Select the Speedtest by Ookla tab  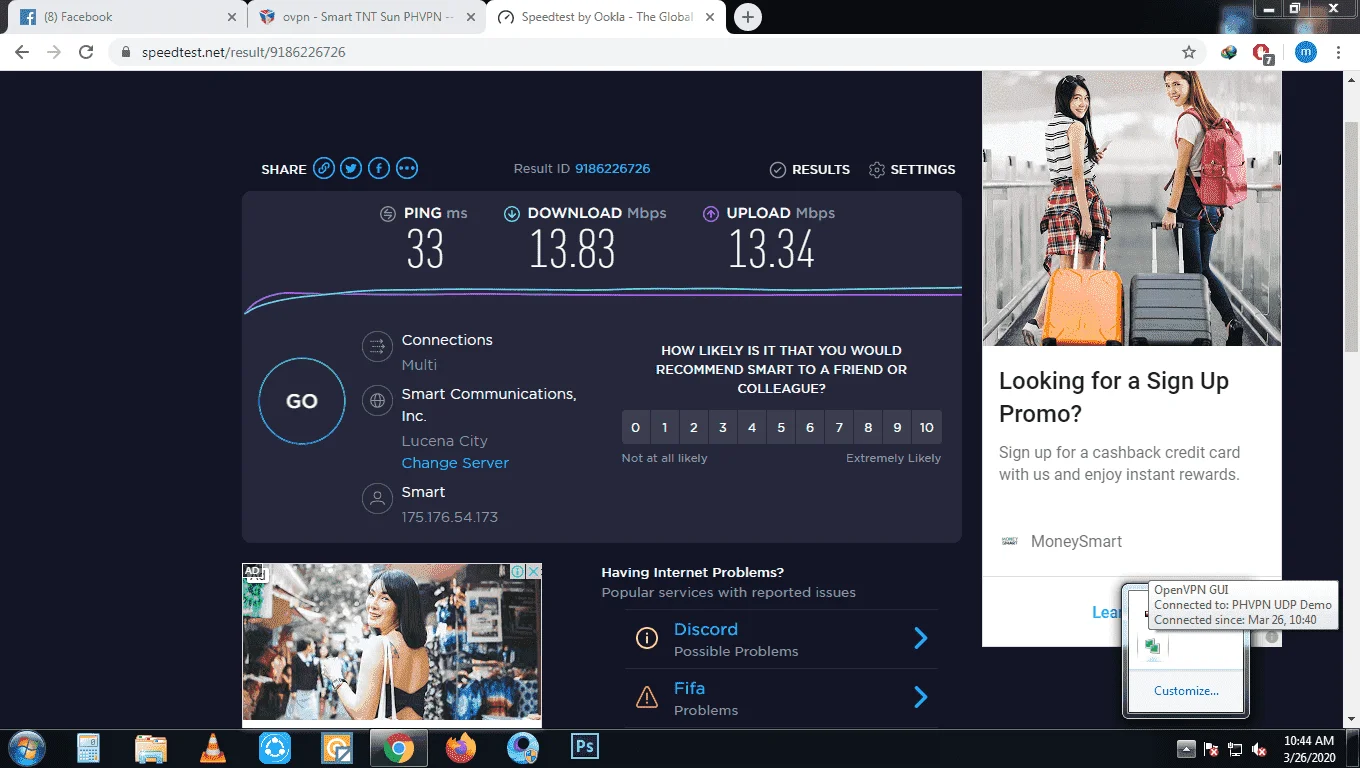[606, 17]
